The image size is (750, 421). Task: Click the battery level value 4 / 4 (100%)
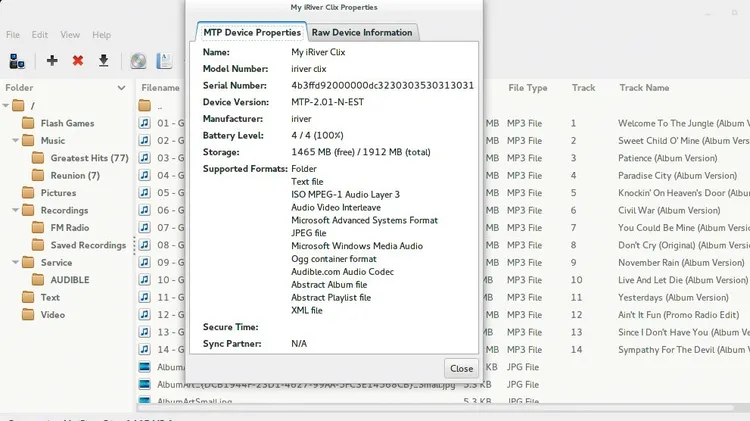tap(317, 135)
